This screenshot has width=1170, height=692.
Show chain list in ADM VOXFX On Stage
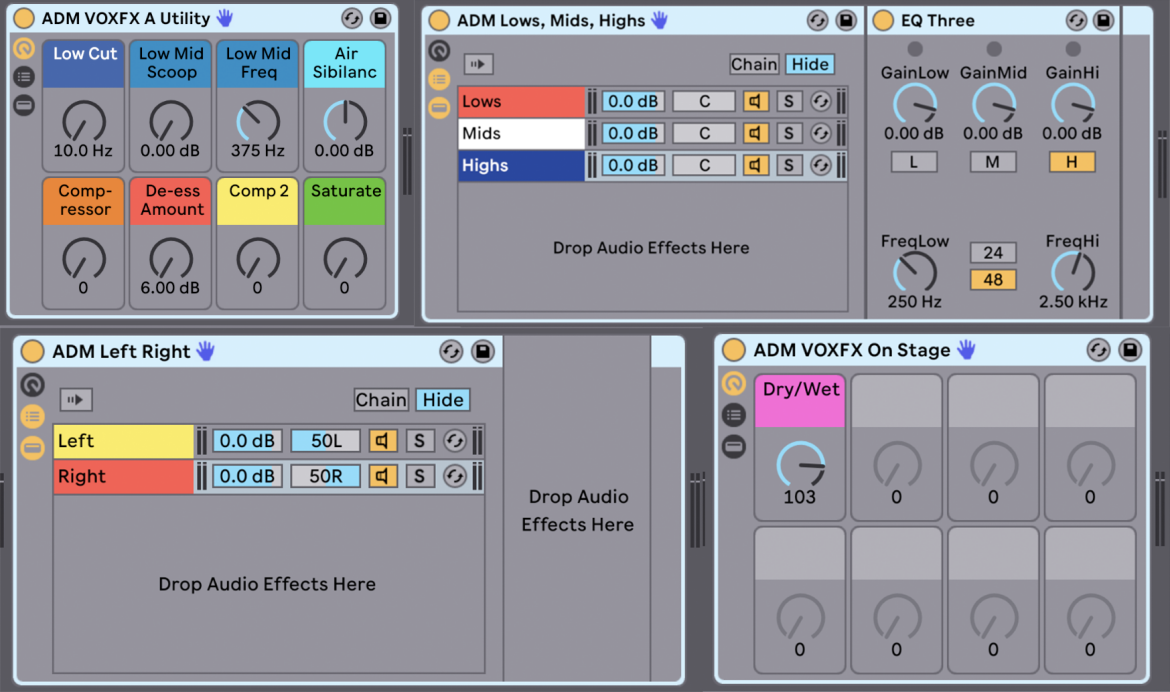734,415
